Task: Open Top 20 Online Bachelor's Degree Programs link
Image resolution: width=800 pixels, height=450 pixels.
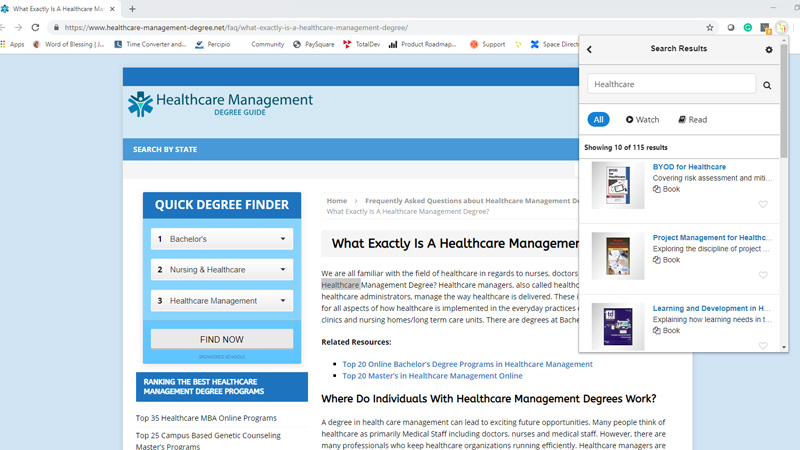Action: click(467, 364)
